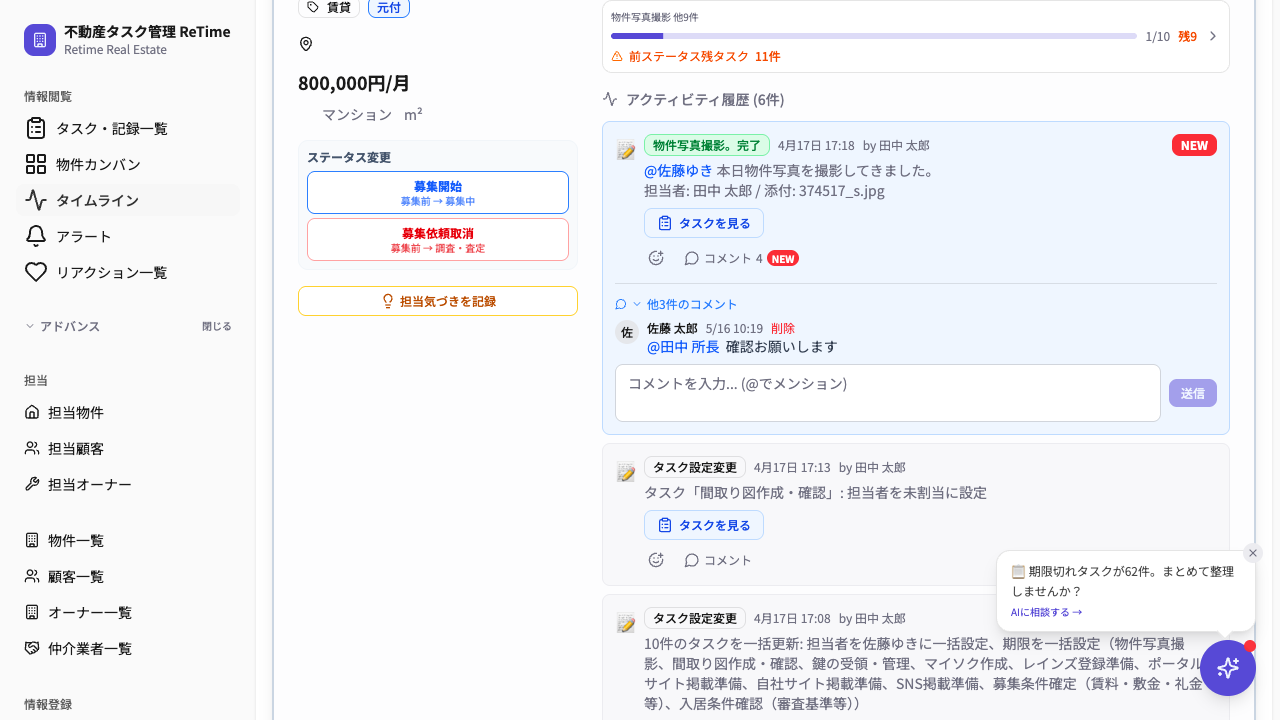
Task: Click the アクティビティ履歴 pulse icon
Action: point(610,99)
